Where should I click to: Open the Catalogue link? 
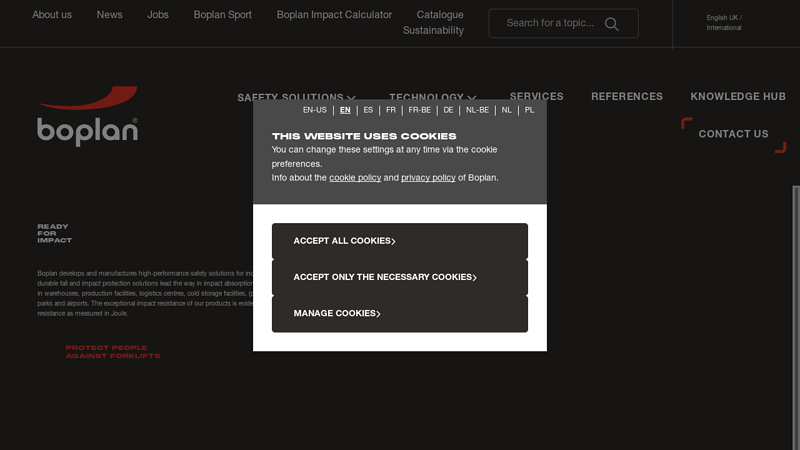(440, 15)
